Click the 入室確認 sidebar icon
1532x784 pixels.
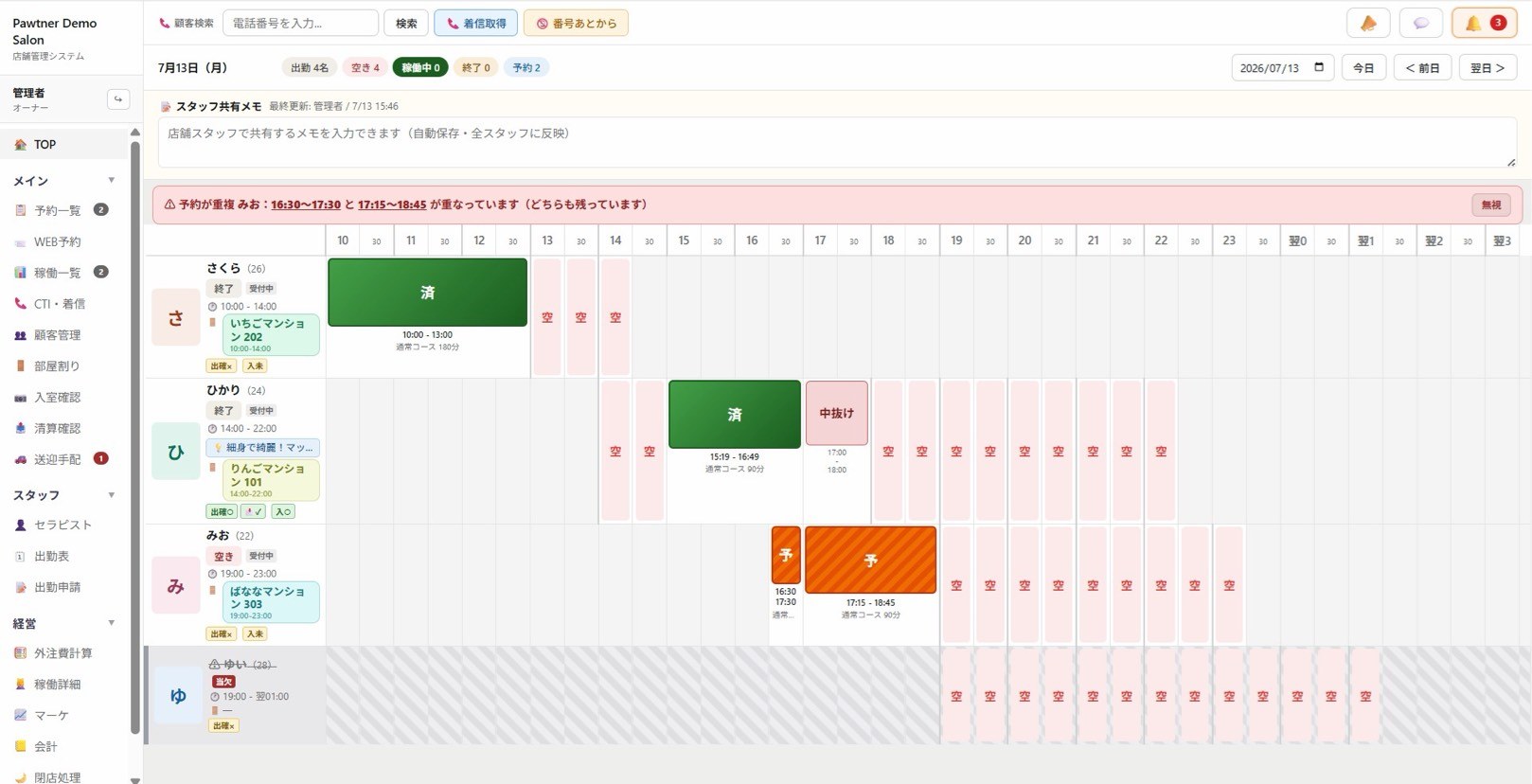click(x=20, y=398)
